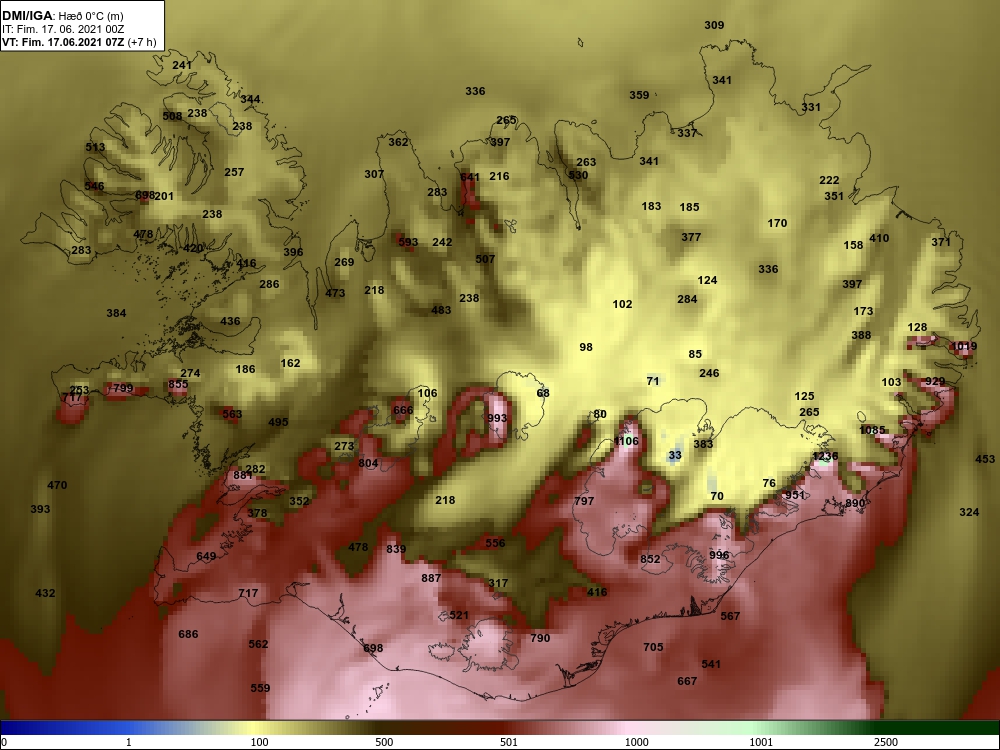1000x750 pixels.
Task: Select the map value '993'
Action: 497,418
